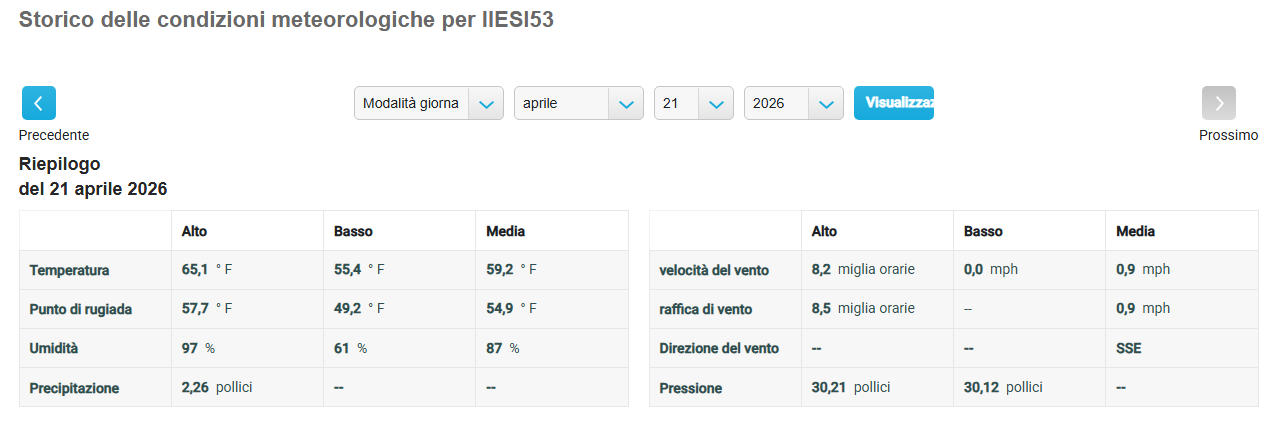Expand the month dropdown showing aprile
Image resolution: width=1274 pixels, height=436 pixels.
(578, 103)
